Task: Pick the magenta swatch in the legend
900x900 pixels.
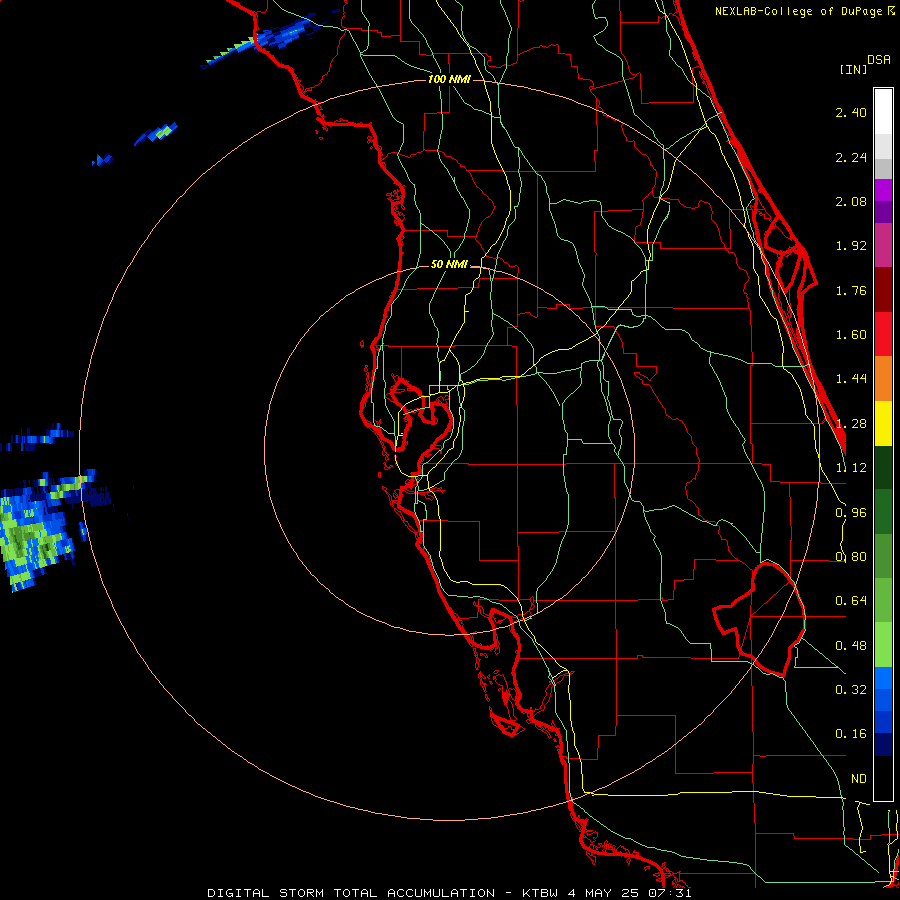Action: click(x=883, y=245)
